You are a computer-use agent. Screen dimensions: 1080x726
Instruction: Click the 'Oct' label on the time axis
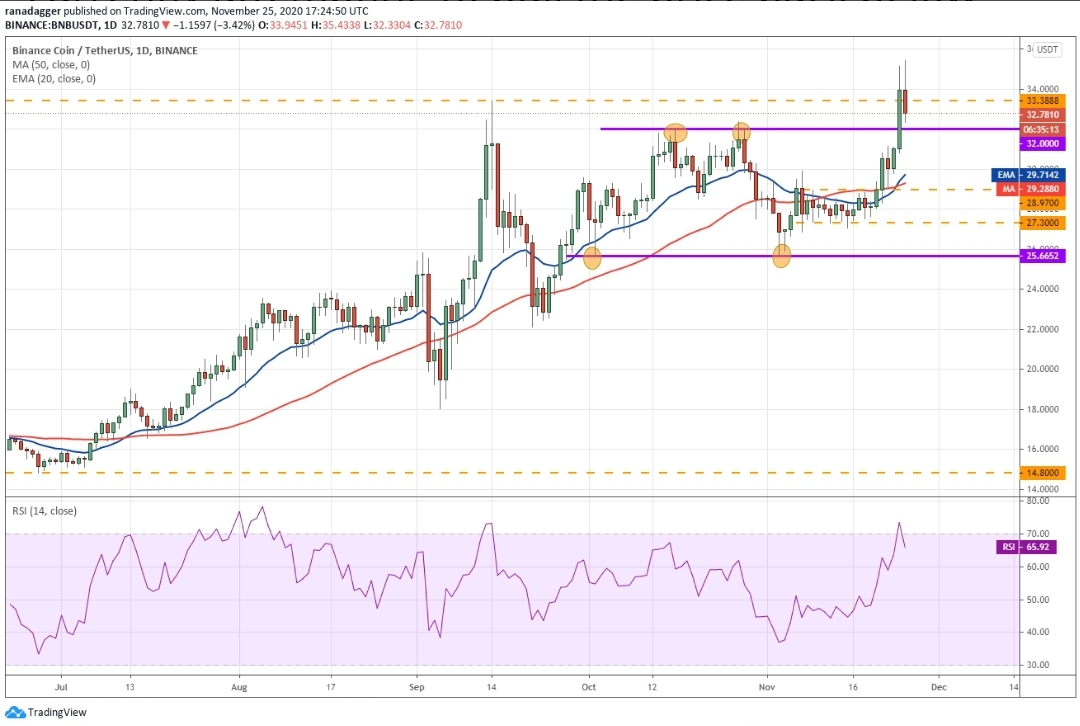click(589, 687)
